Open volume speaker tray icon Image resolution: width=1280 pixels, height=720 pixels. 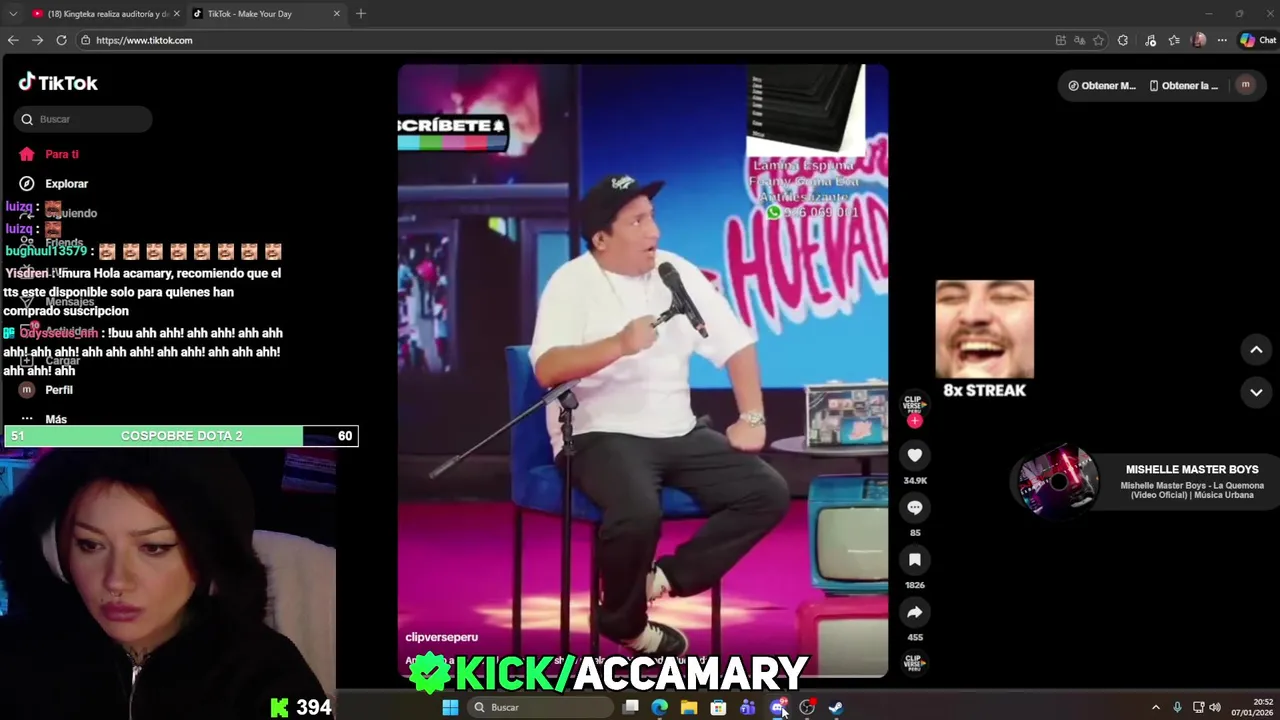click(1215, 708)
